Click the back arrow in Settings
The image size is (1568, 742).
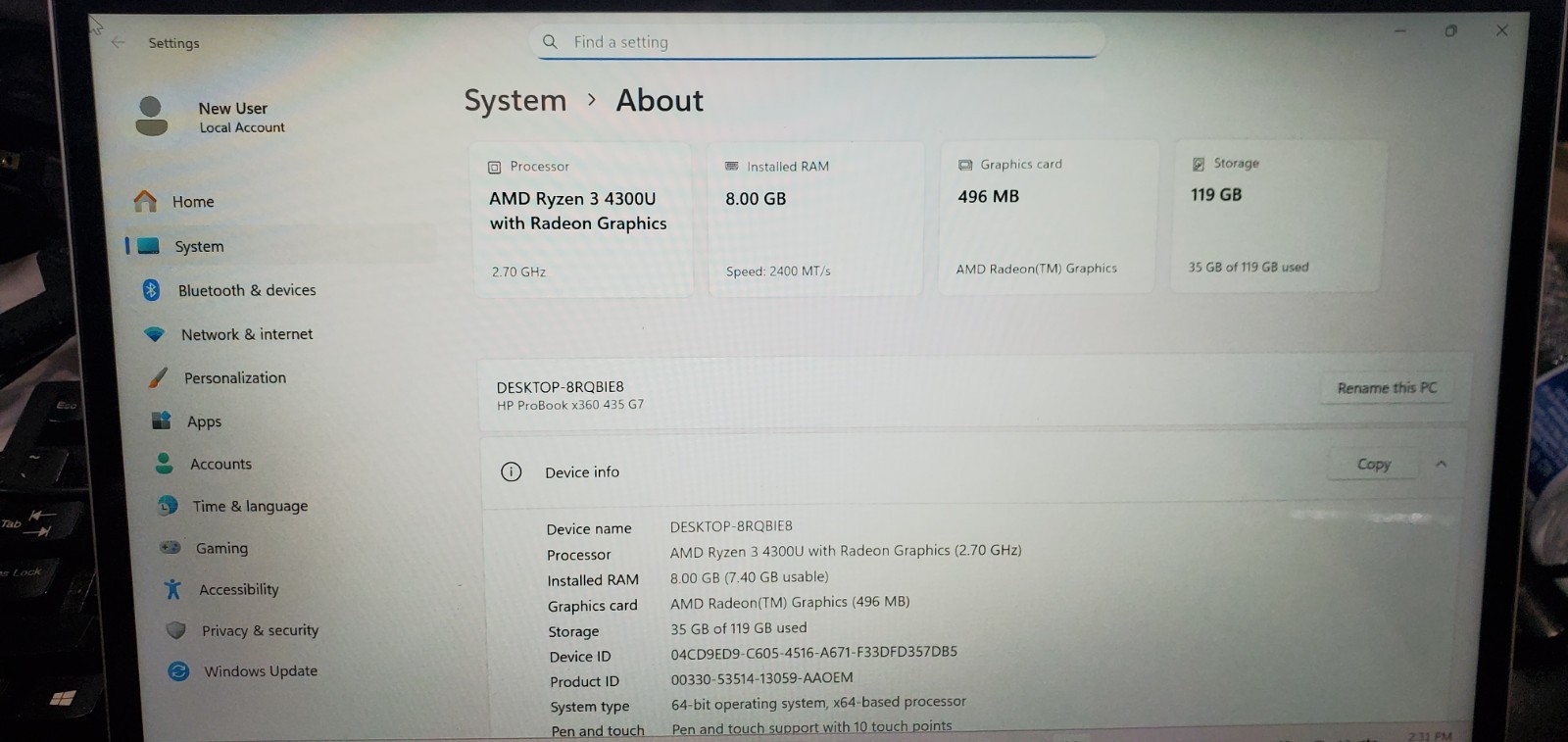pyautogui.click(x=119, y=42)
